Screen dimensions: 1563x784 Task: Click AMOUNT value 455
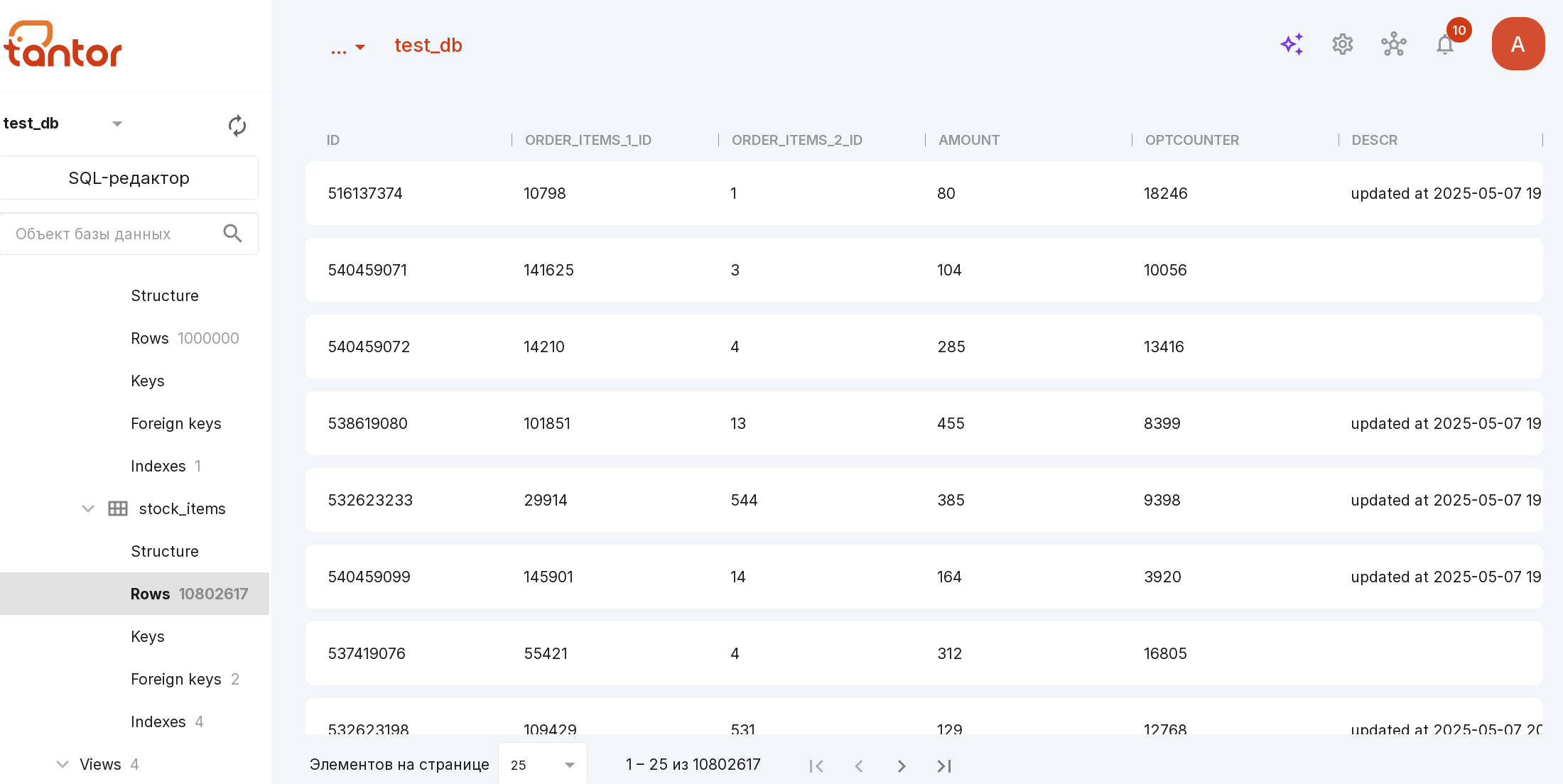pos(951,423)
